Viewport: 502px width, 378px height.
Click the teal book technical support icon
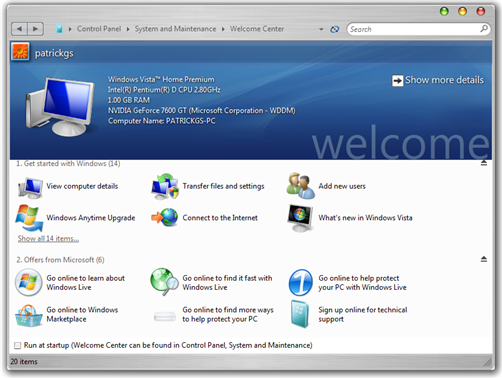coord(300,314)
